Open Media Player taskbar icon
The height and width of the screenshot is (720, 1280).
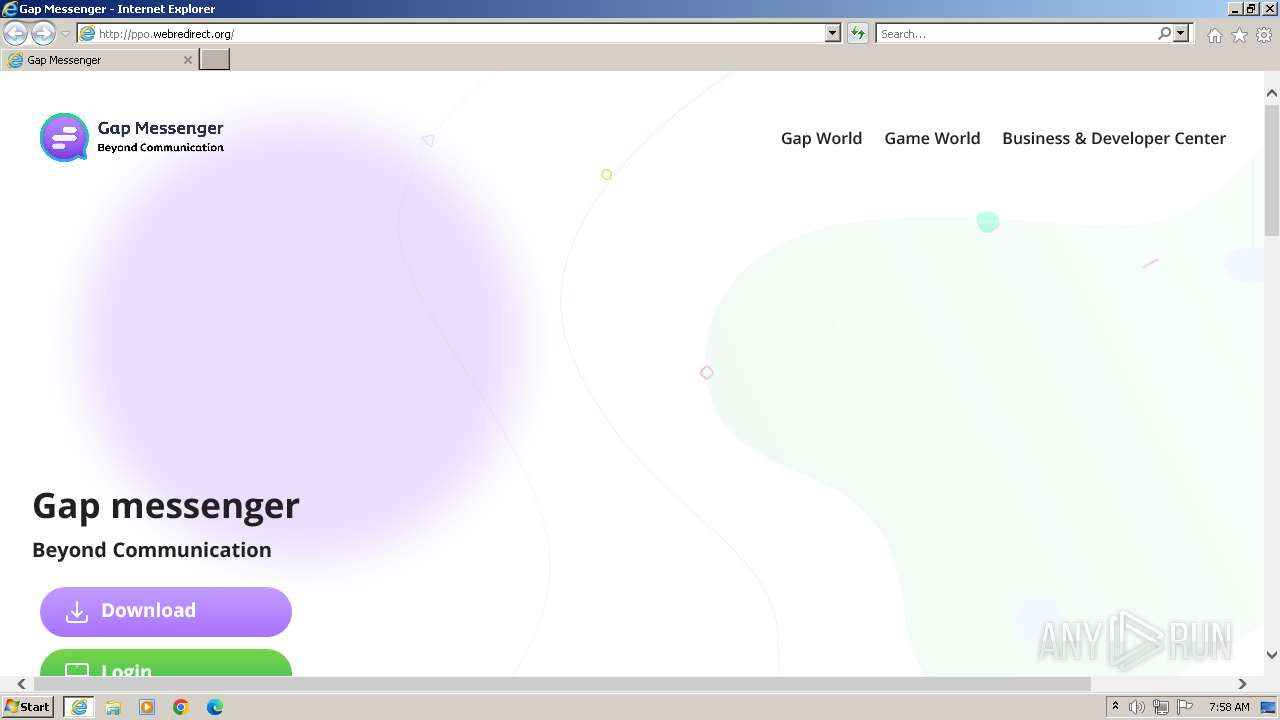click(147, 707)
